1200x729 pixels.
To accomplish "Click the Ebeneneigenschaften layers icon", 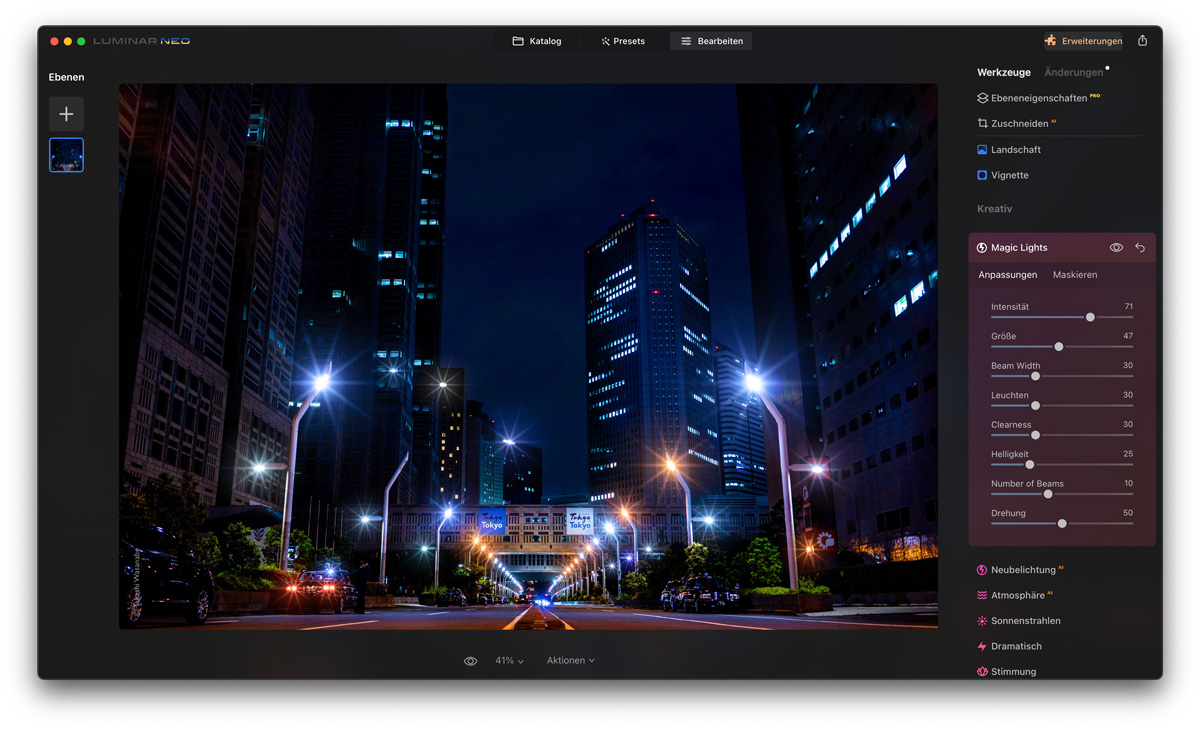I will coord(982,98).
